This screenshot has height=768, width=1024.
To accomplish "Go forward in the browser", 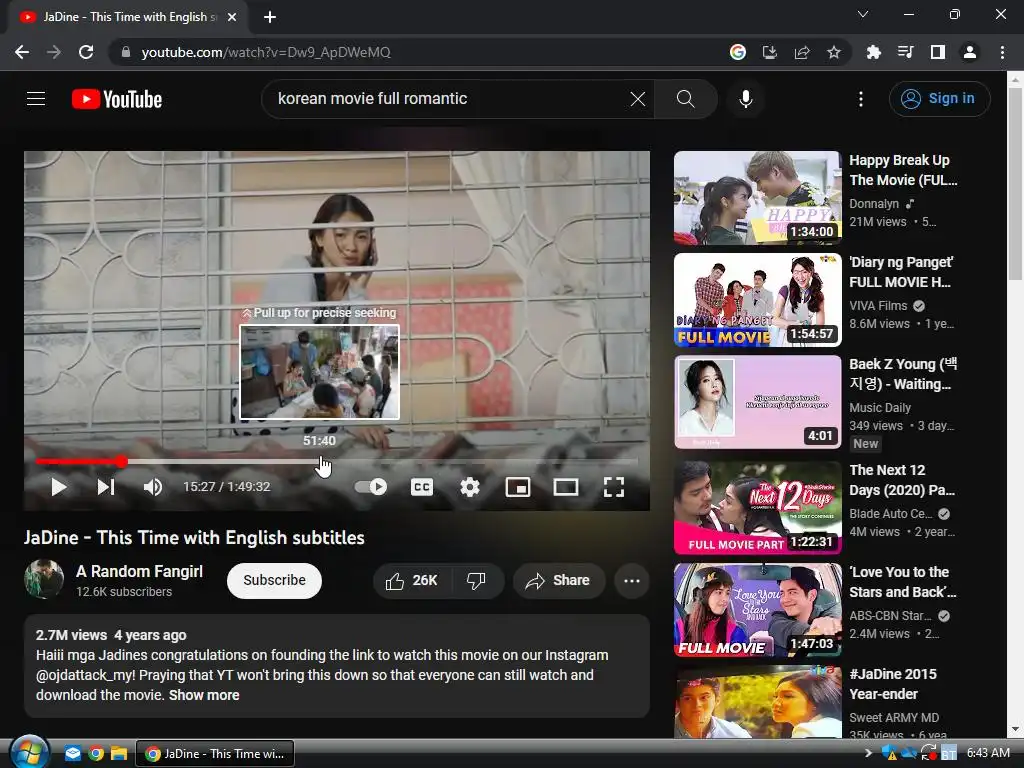I will [54, 52].
